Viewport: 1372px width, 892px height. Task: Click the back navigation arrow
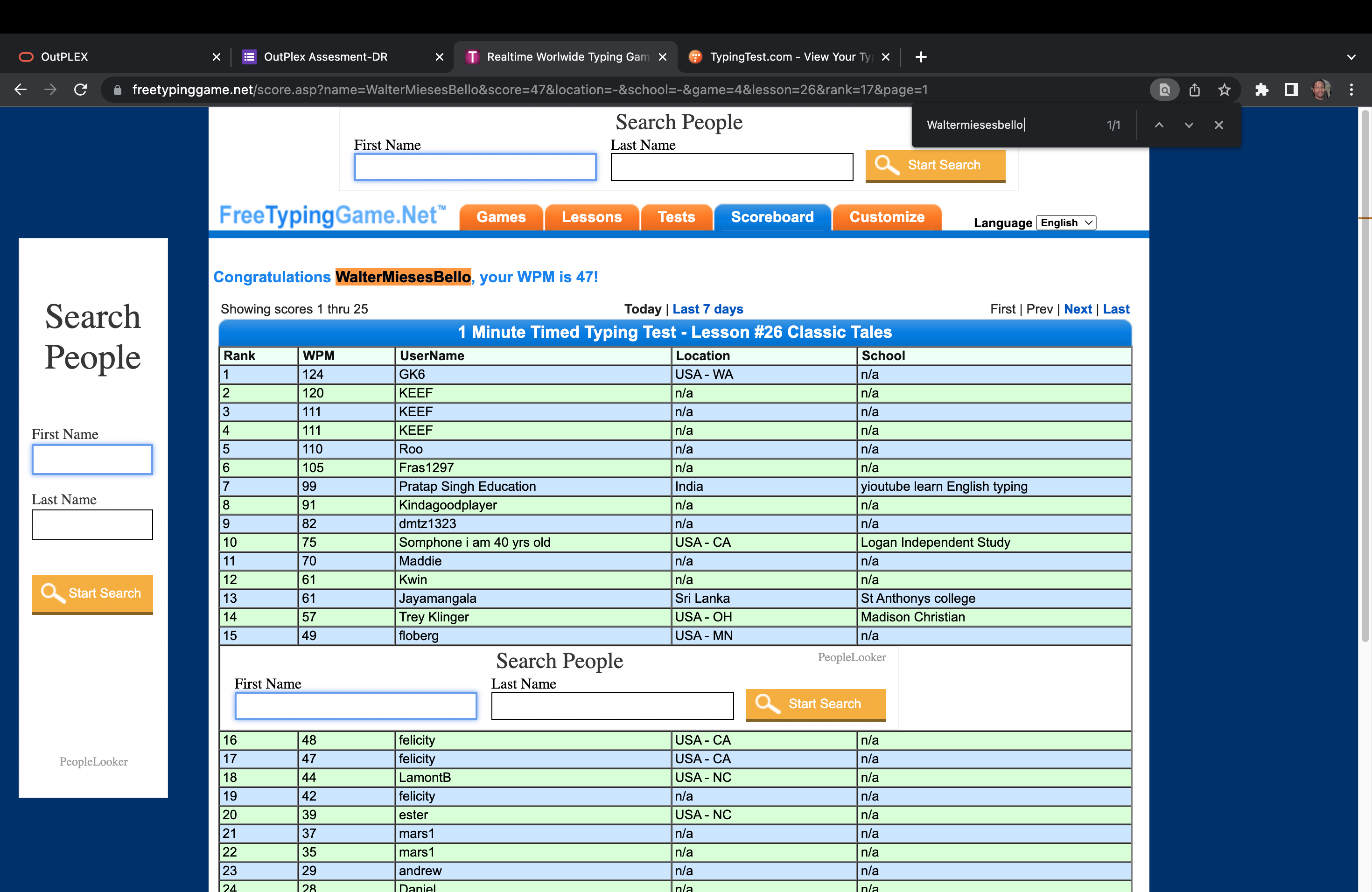pyautogui.click(x=21, y=90)
